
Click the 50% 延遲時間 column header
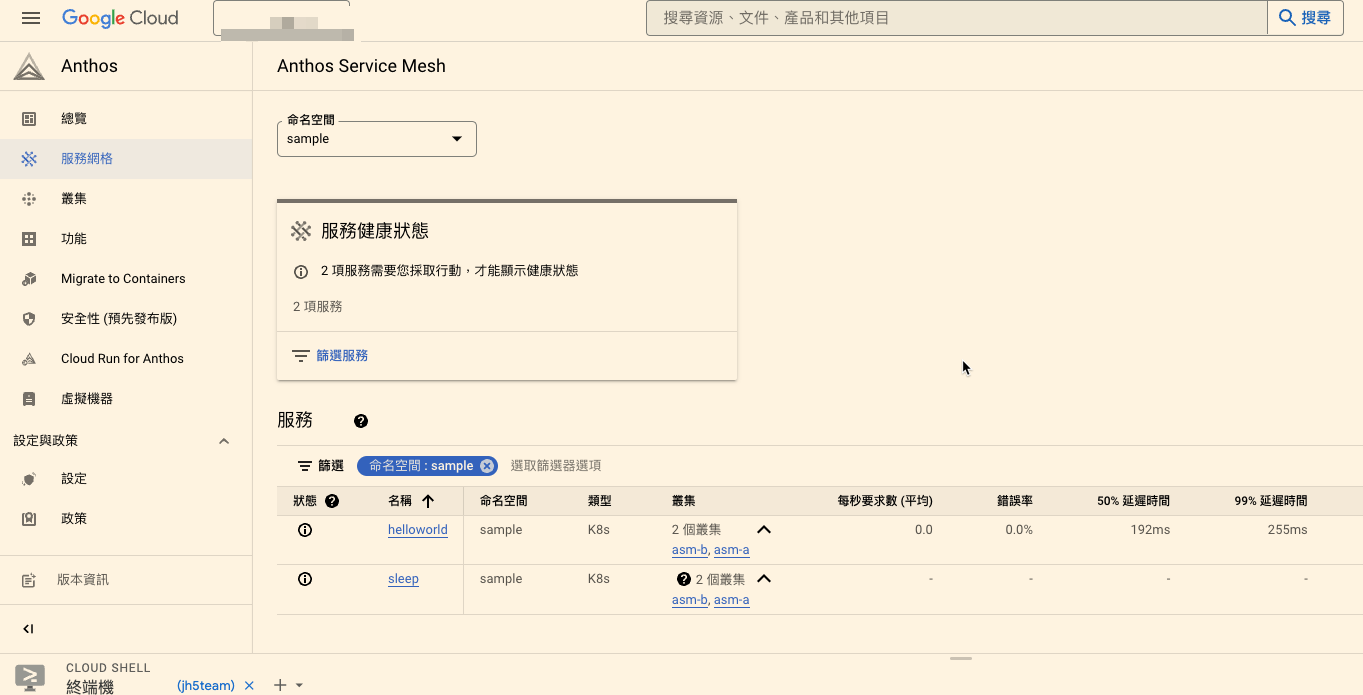(x=1133, y=501)
